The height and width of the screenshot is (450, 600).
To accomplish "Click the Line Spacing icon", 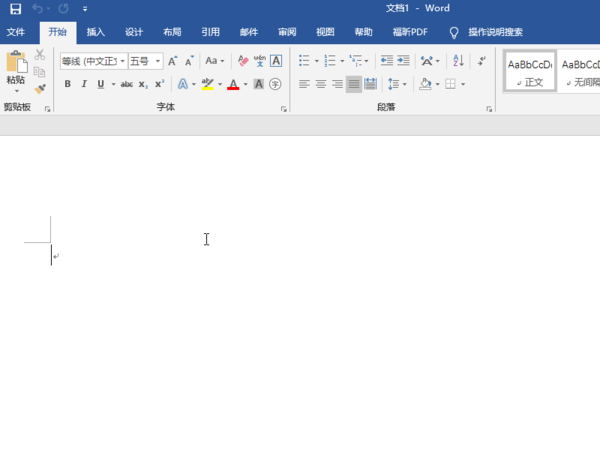I will (x=394, y=84).
